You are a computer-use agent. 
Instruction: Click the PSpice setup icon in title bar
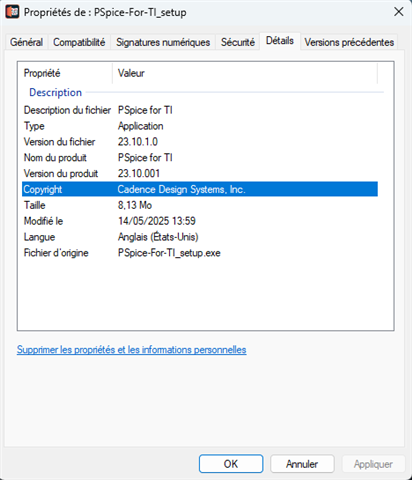point(12,12)
